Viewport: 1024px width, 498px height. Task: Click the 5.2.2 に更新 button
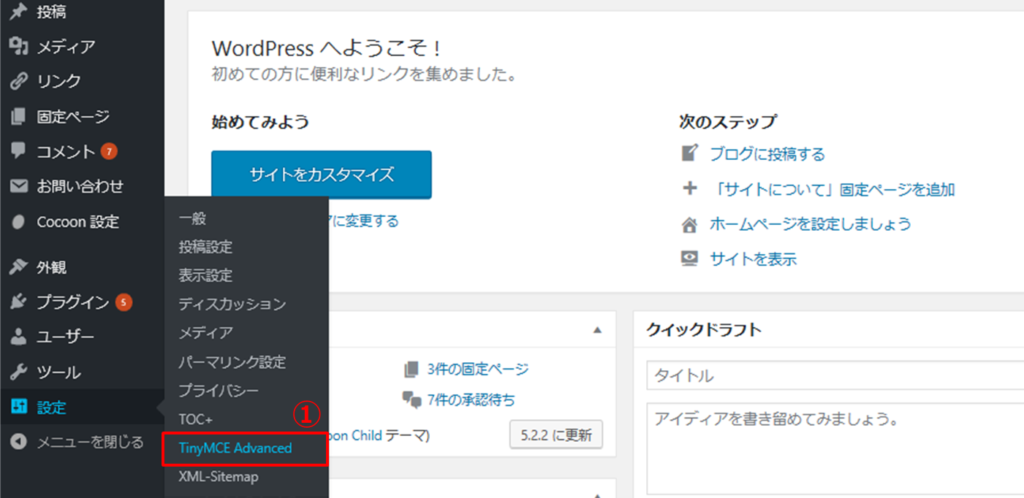(556, 435)
